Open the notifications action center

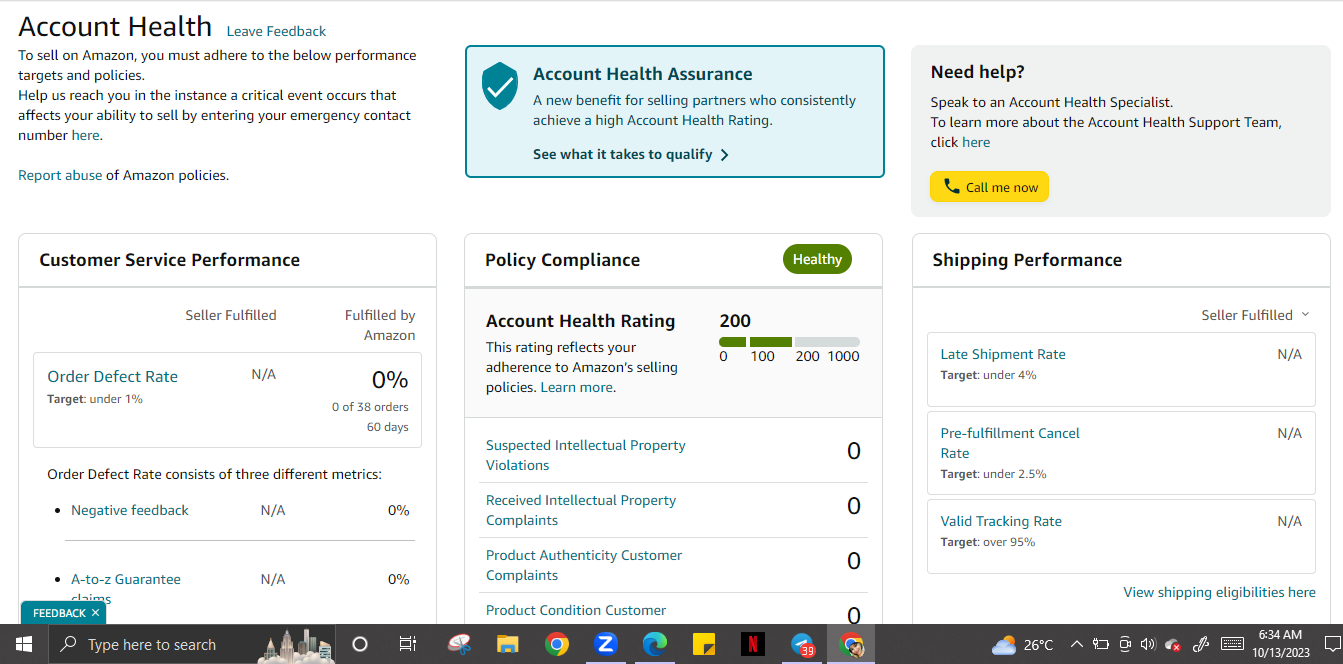[1331, 644]
